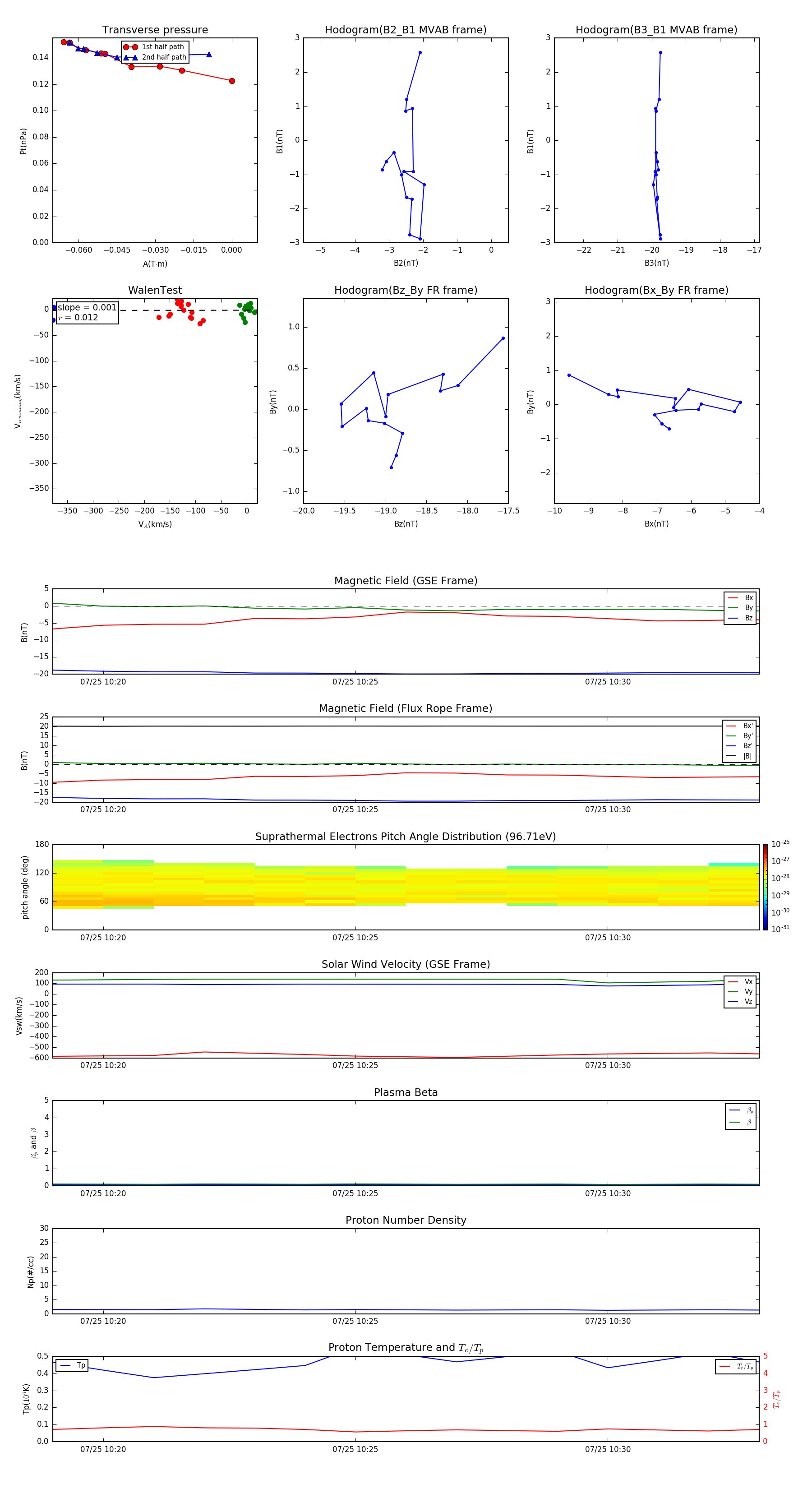
Task: Click the 'Hodogram(Bz_By FR frame)' title
Action: pos(406,290)
